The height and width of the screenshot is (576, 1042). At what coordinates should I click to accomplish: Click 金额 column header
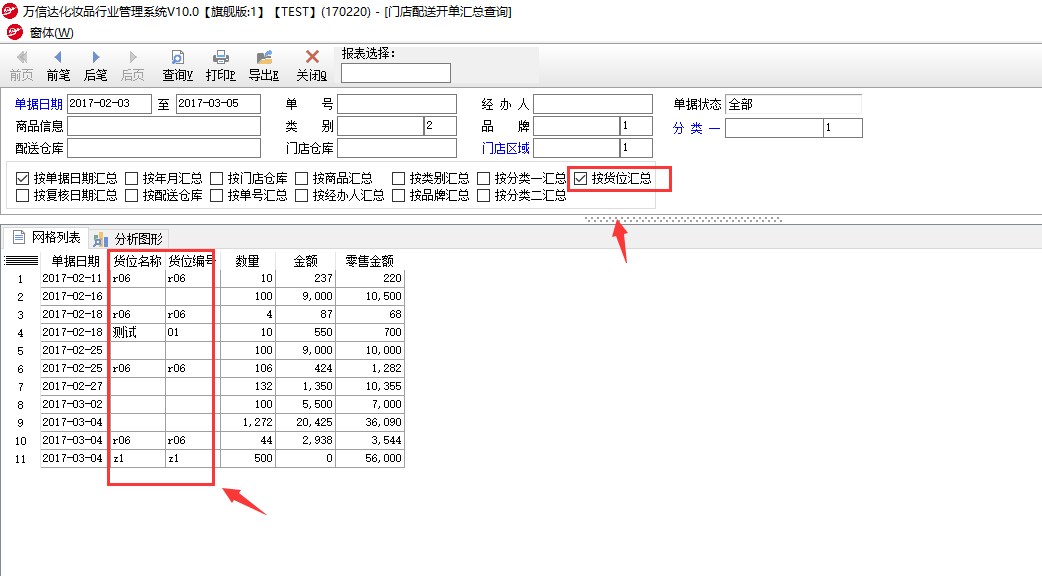[306, 261]
